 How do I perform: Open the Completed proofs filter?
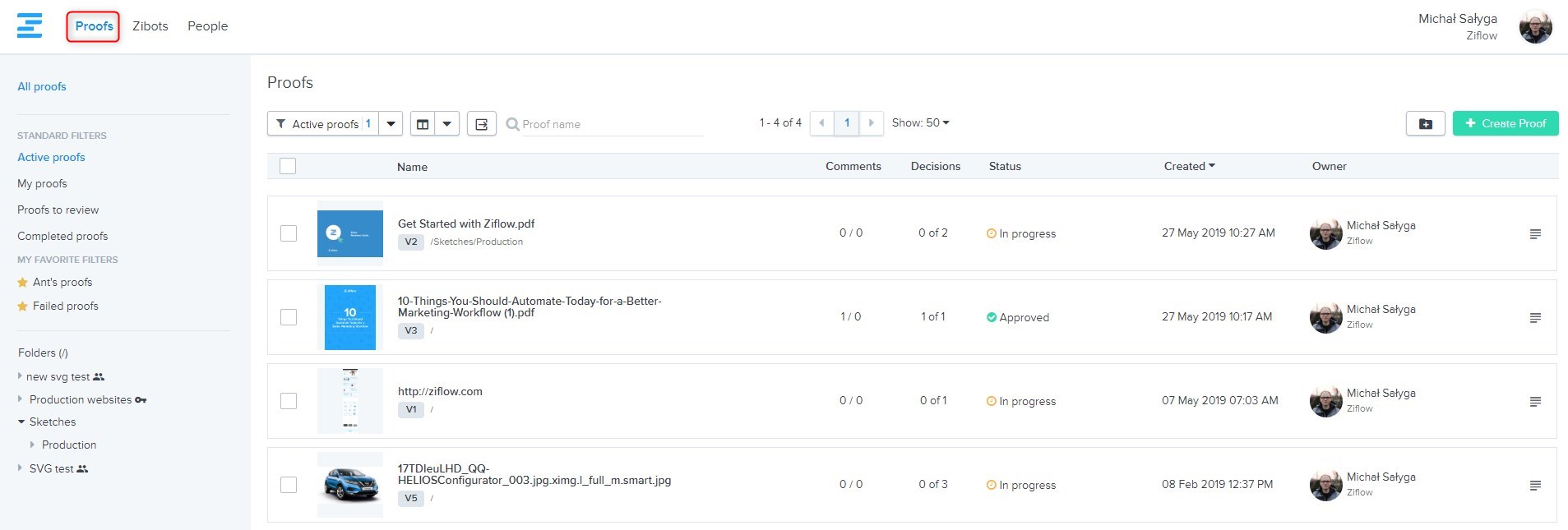pyautogui.click(x=62, y=236)
